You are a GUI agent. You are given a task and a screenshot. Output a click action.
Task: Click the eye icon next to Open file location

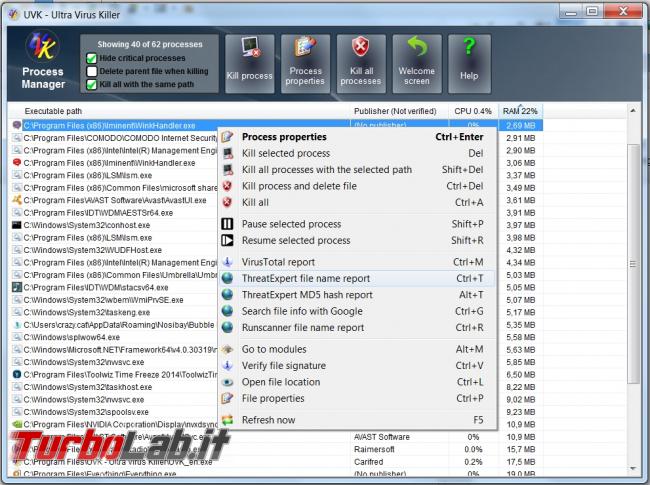[227, 382]
